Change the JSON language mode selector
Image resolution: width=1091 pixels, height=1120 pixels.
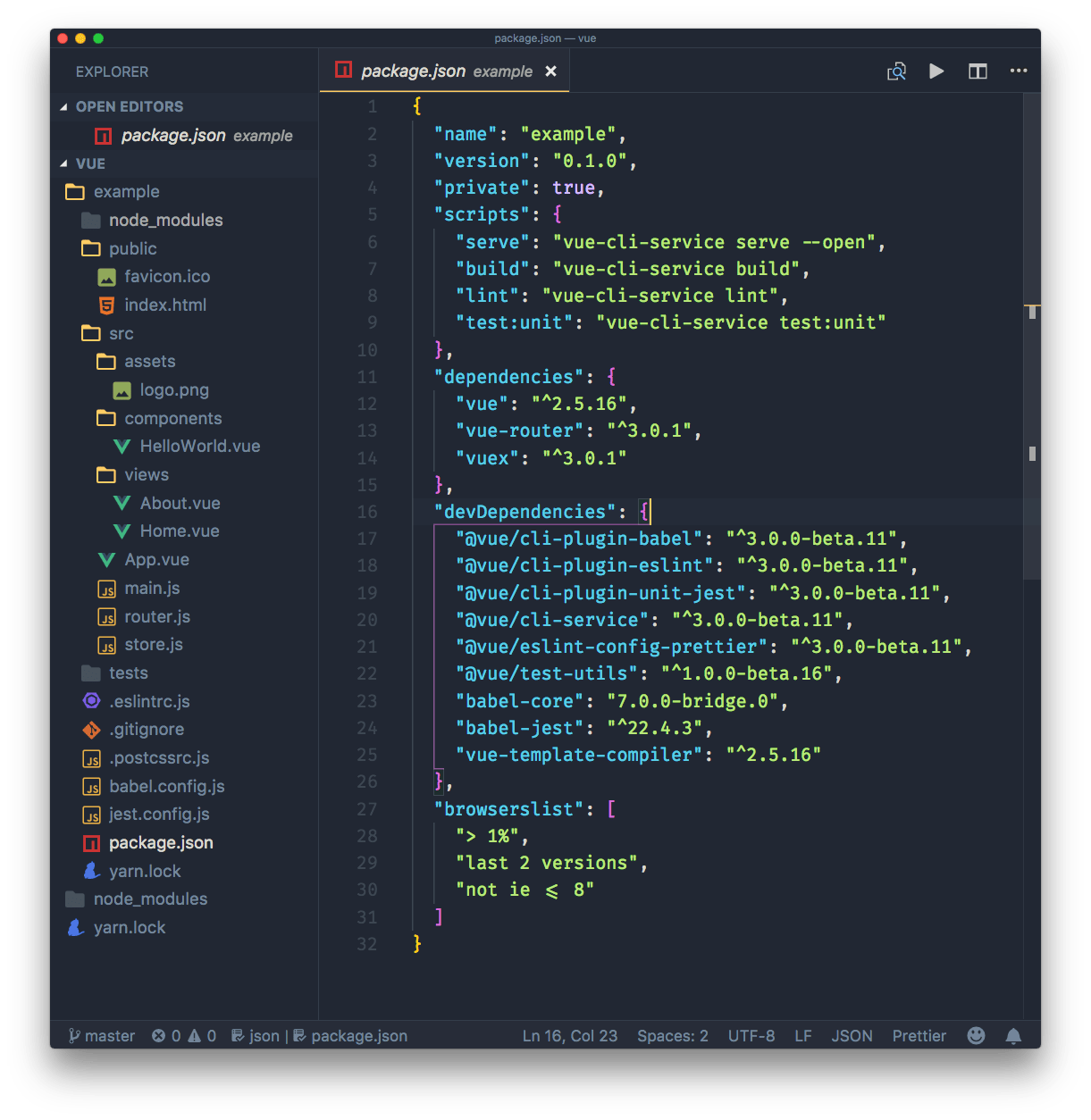pos(852,1035)
